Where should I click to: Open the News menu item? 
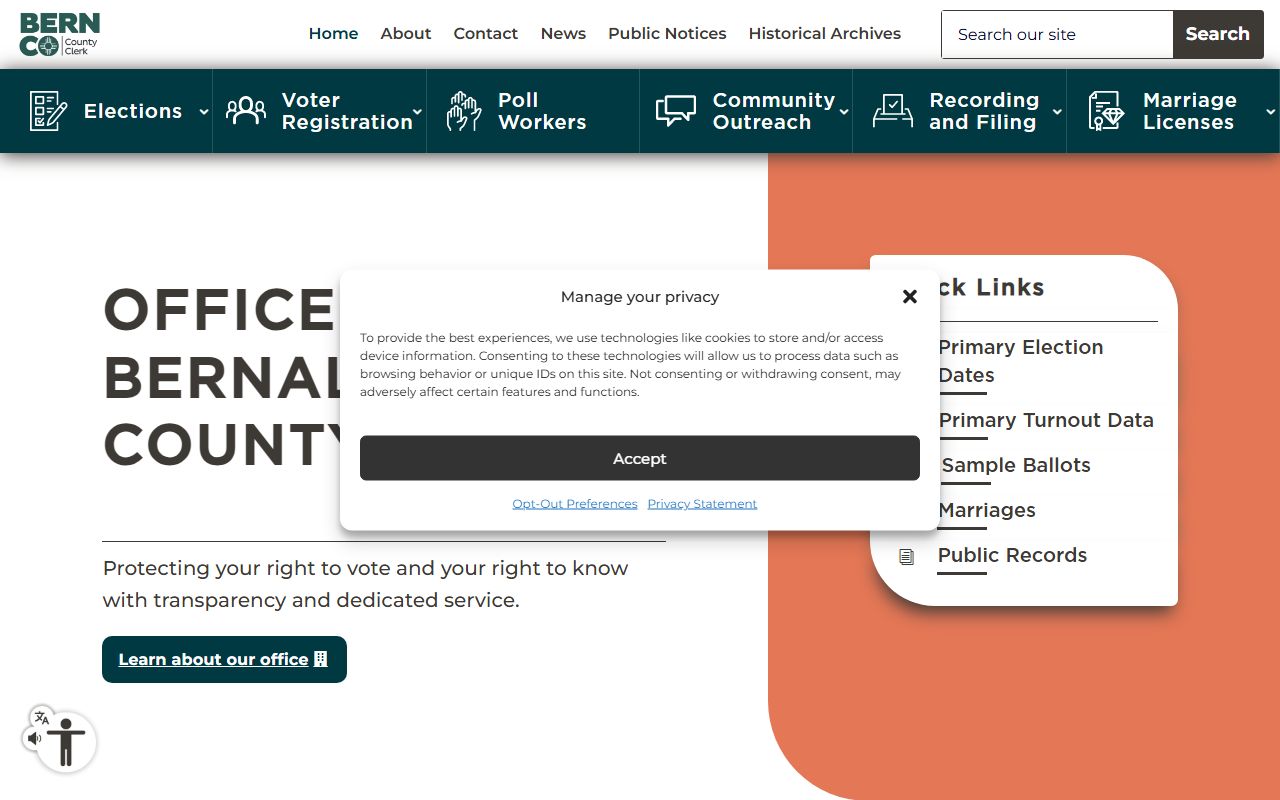coord(563,34)
